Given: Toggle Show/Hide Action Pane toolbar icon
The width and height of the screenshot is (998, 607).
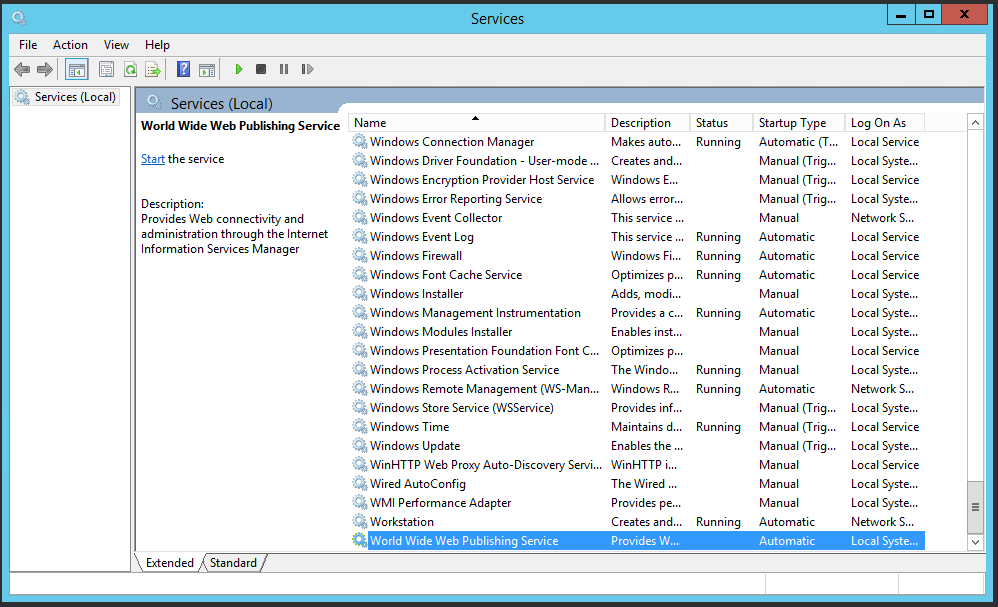Looking at the screenshot, I should [207, 69].
